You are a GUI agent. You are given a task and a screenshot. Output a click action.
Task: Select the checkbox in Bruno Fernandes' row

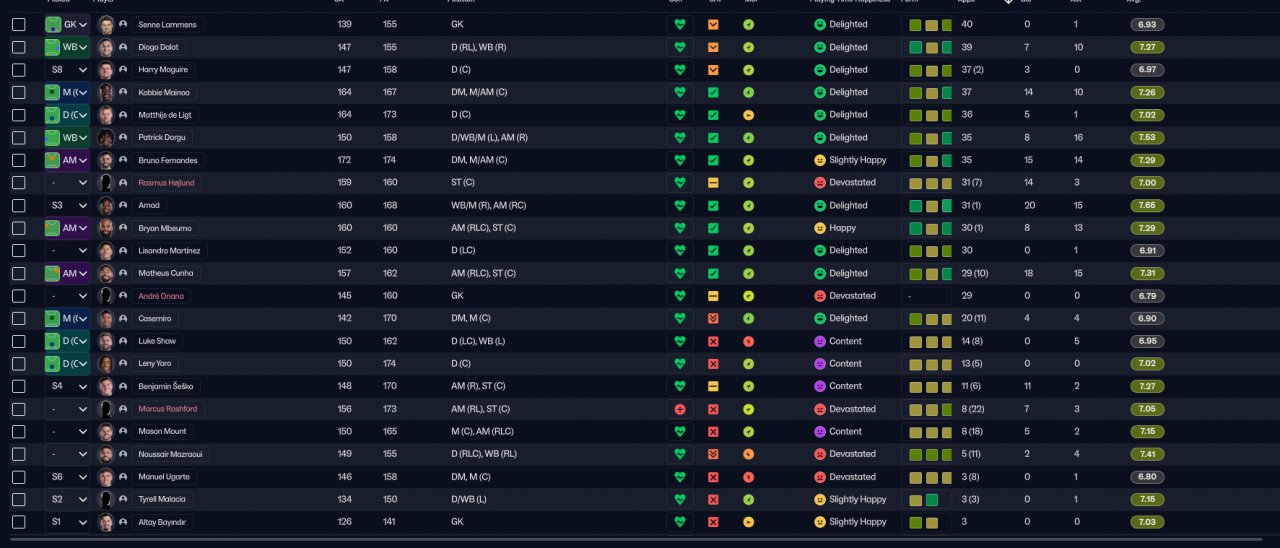19,160
